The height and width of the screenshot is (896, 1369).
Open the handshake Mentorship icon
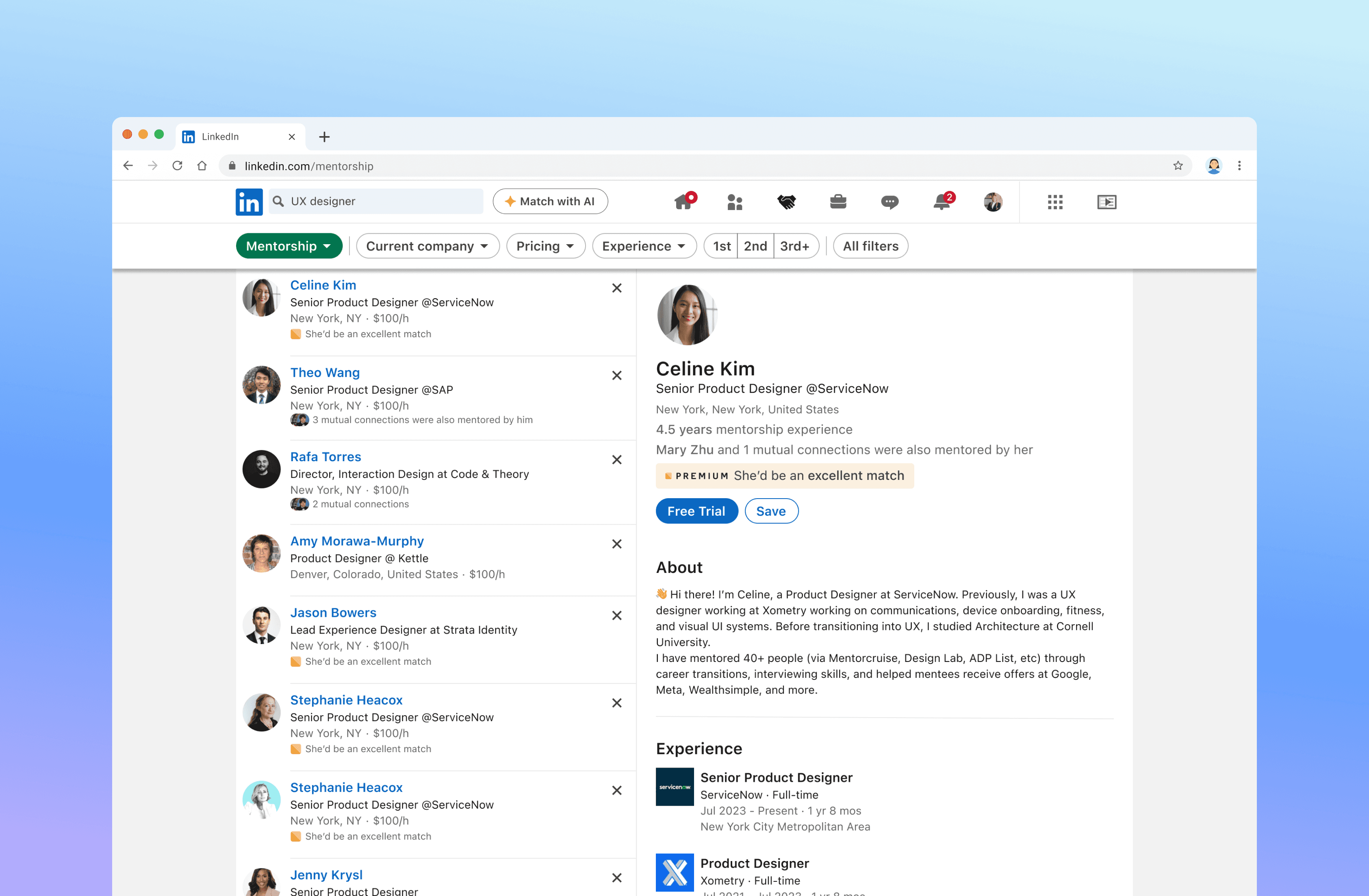pos(786,202)
